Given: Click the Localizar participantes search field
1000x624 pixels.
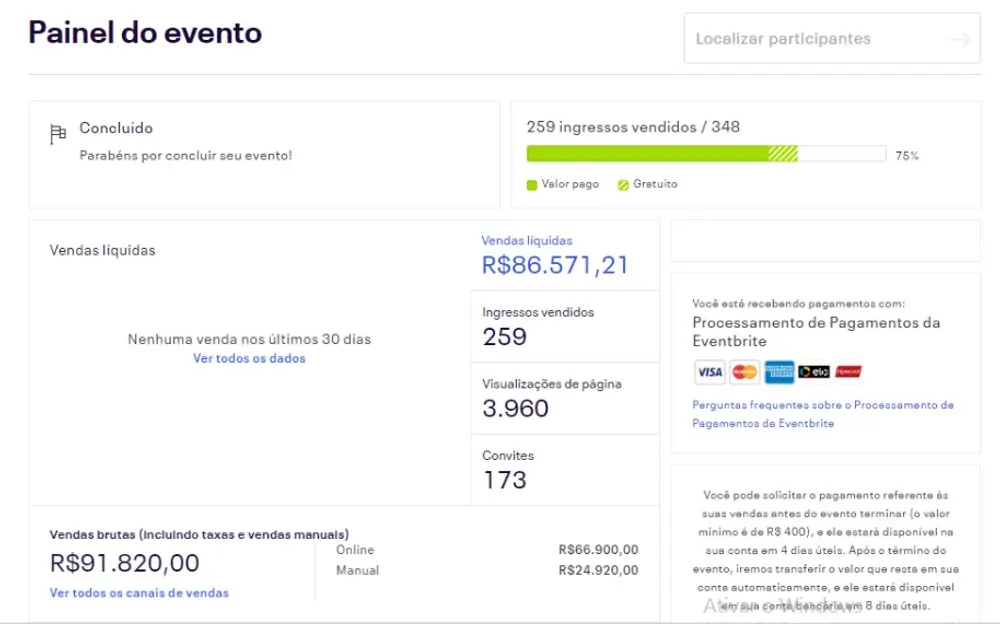Looking at the screenshot, I should (832, 38).
